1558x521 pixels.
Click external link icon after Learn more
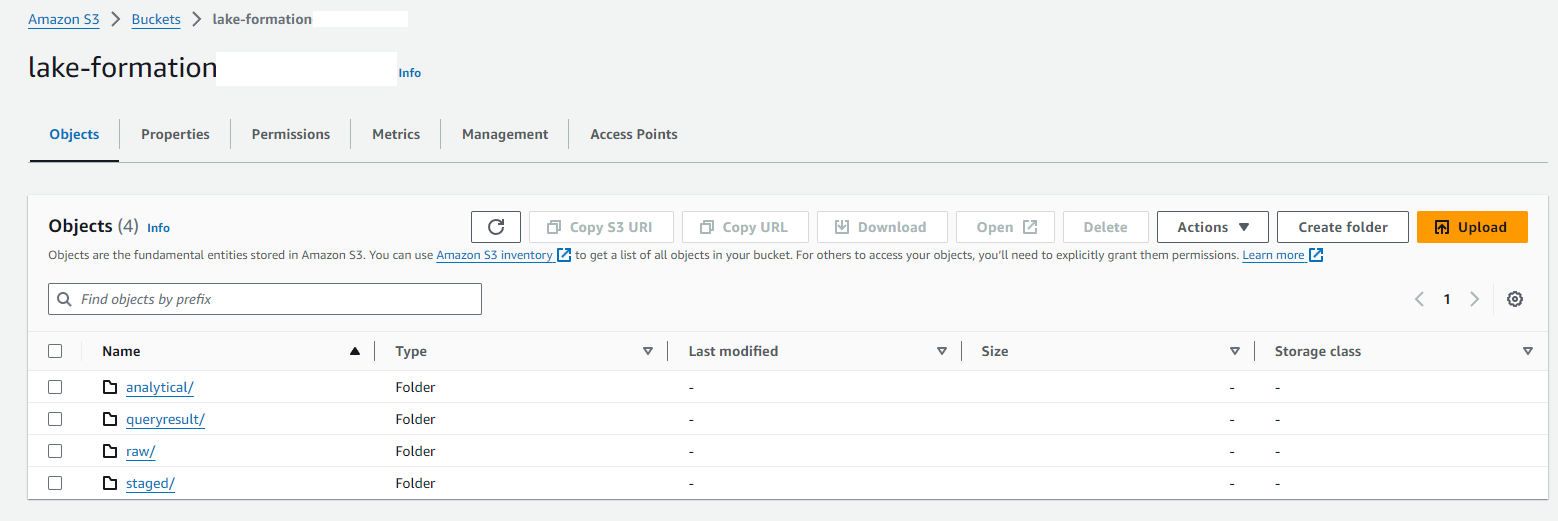pyautogui.click(x=1316, y=255)
